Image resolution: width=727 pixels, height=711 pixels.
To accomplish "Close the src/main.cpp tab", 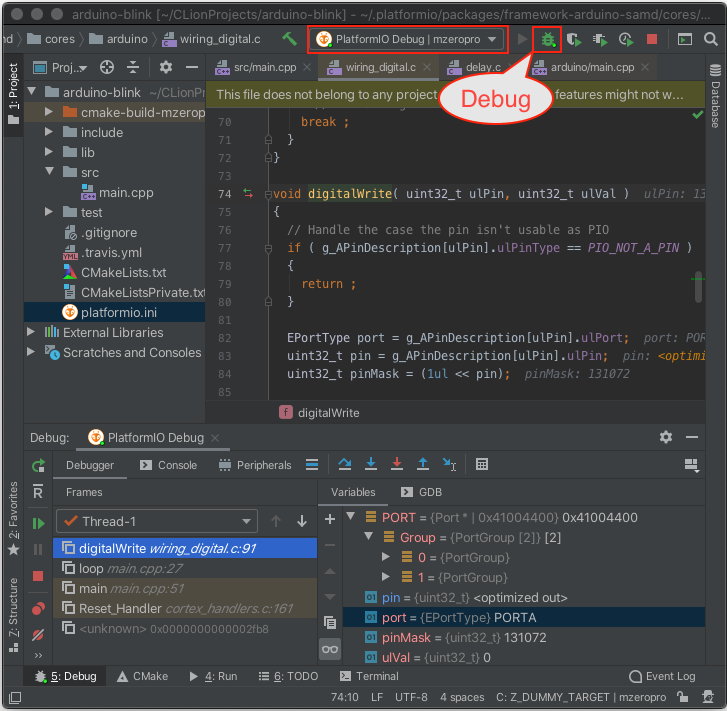I will coord(307,68).
